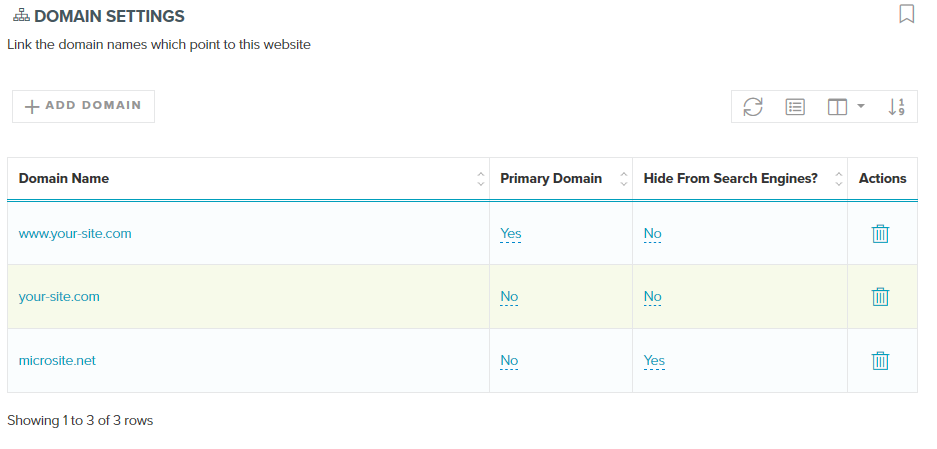Toggle the card view icon
Viewport: 937px width, 449px height.
(x=795, y=106)
